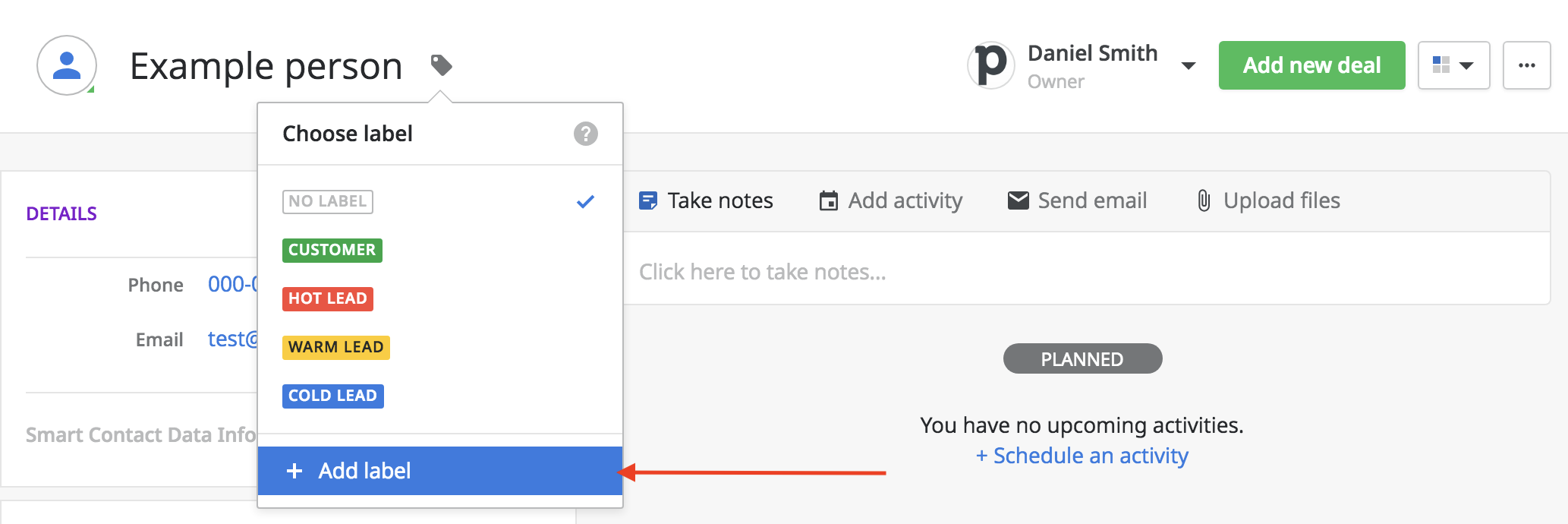Click the Add new deal button
Viewport: 1568px width, 524px height.
coord(1311,65)
